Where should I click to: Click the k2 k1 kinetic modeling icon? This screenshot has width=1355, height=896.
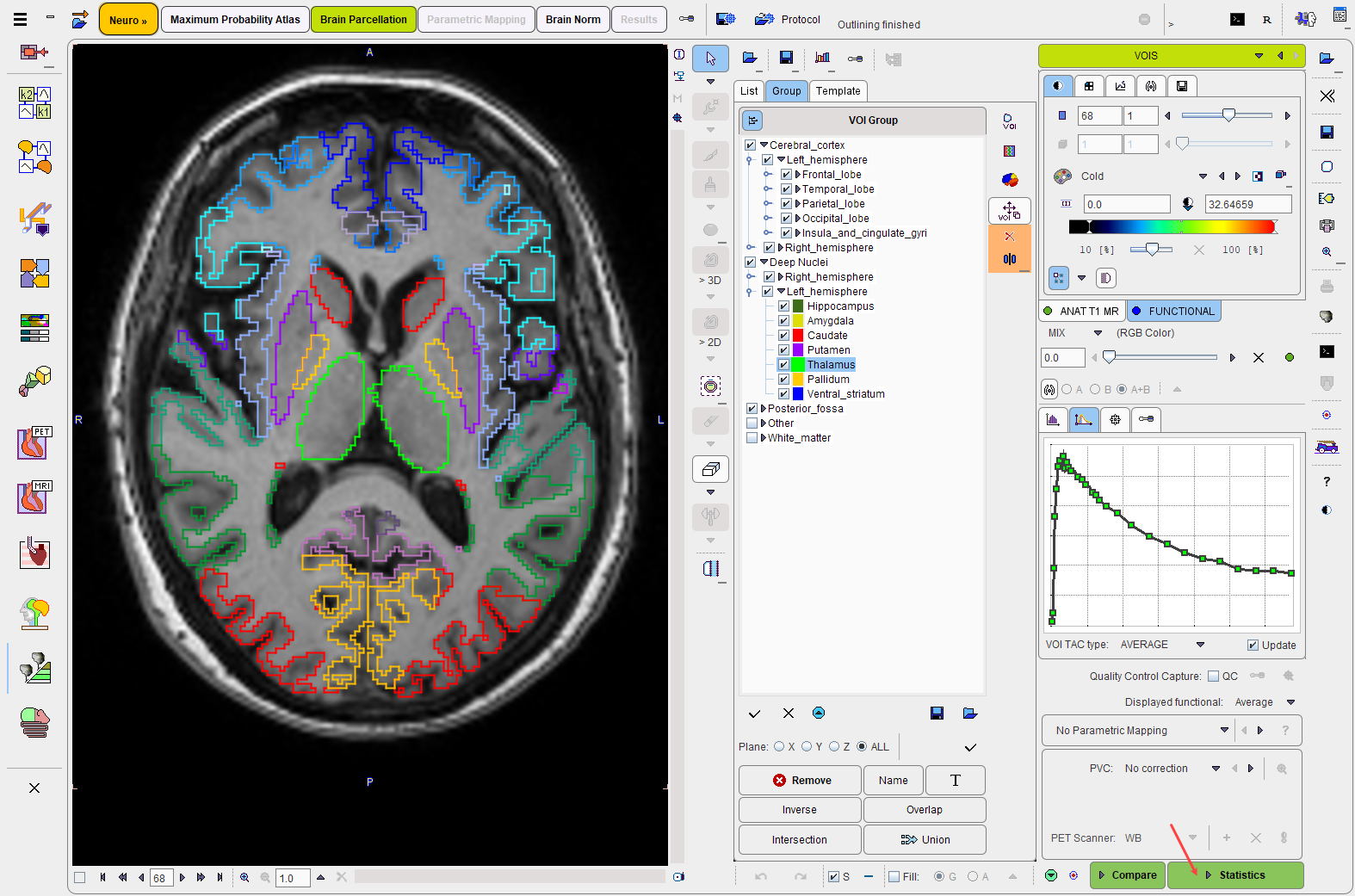[x=34, y=102]
